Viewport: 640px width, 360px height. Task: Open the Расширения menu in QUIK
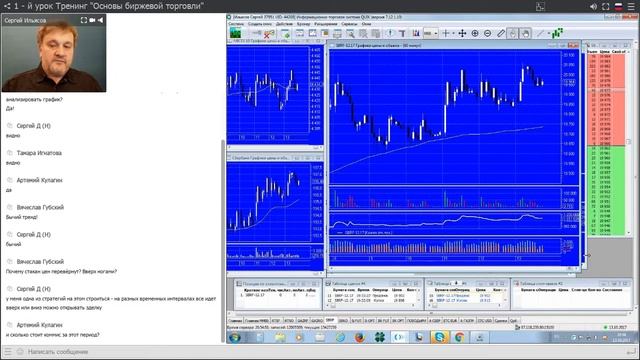[325, 24]
